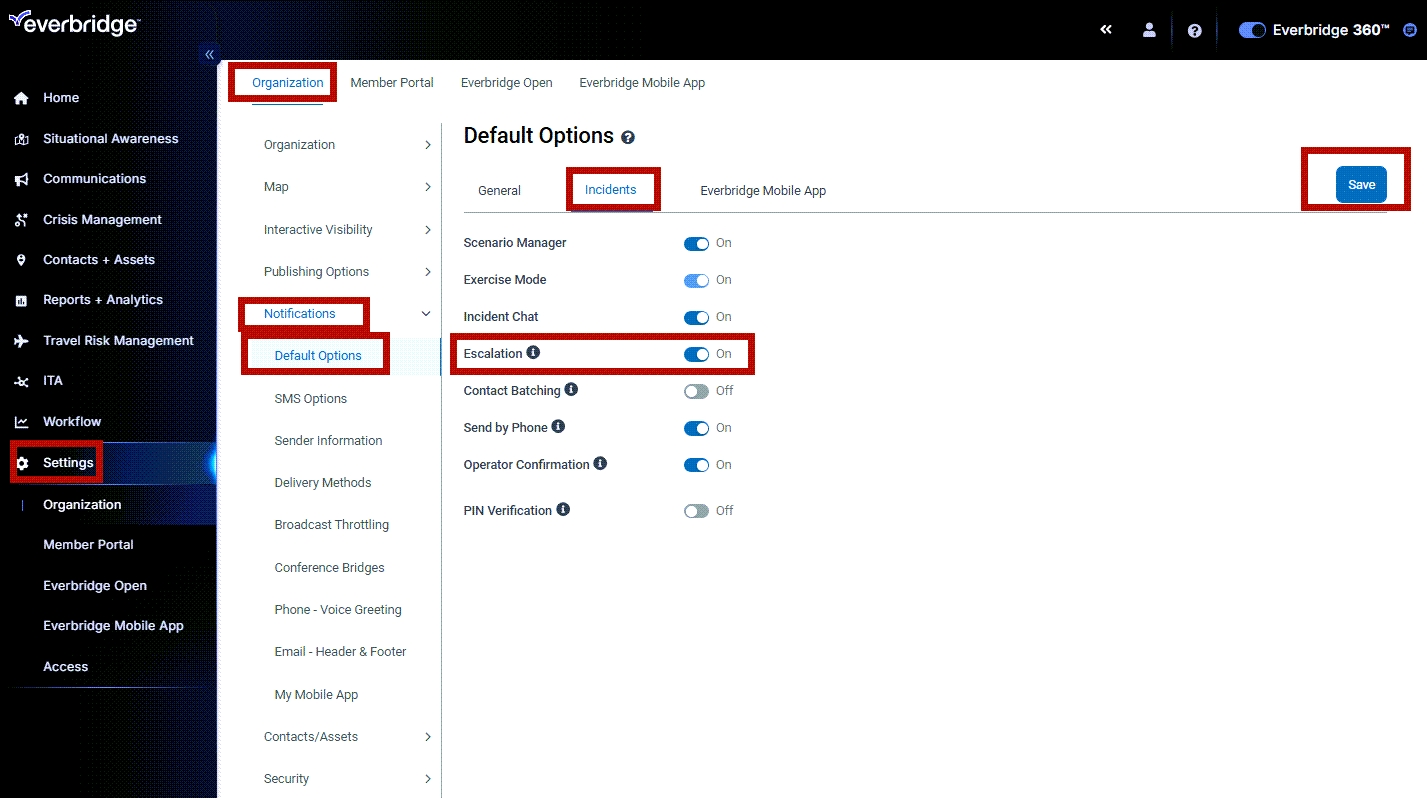The height and width of the screenshot is (798, 1427).
Task: Open Everbridge Mobile App top tab
Action: tap(642, 83)
